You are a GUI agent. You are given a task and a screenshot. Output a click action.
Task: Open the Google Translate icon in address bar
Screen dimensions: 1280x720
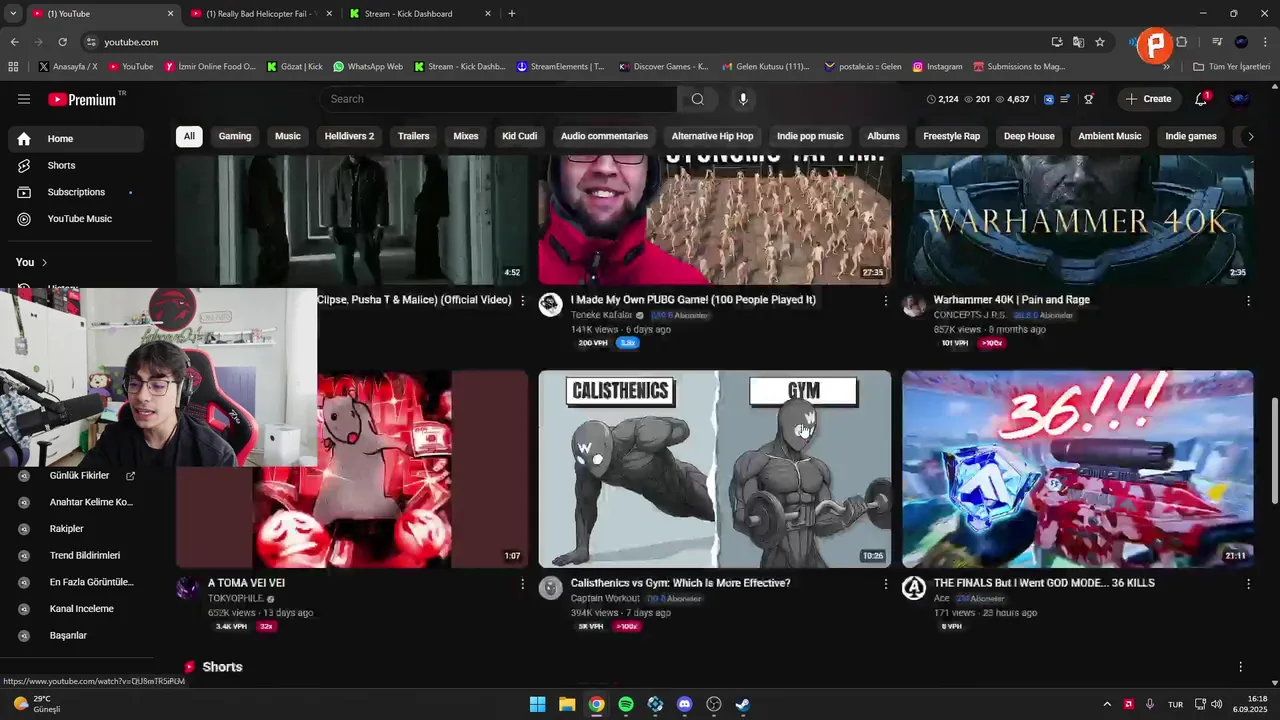pos(1078,42)
